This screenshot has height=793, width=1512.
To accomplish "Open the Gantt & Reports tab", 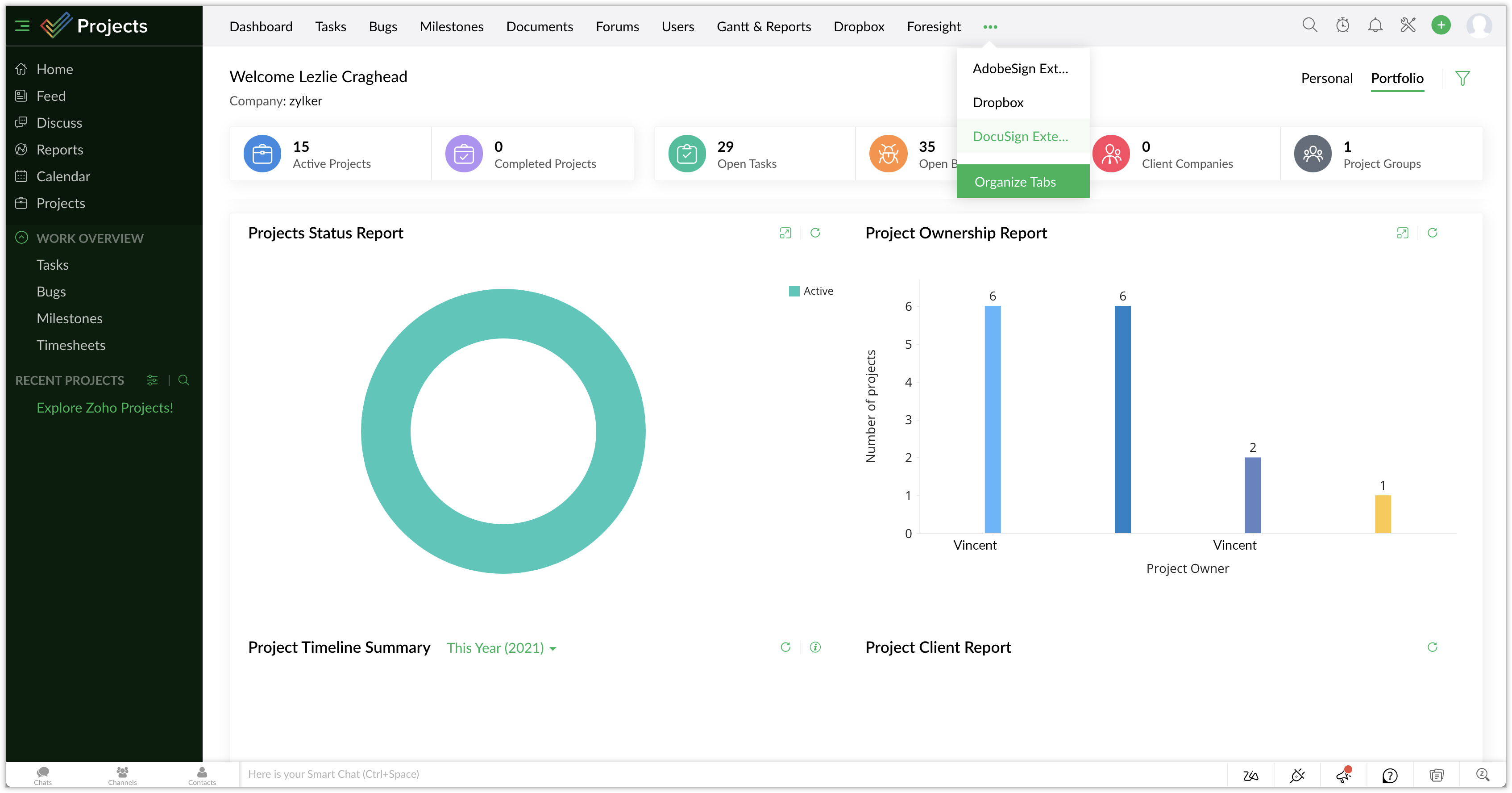I will point(764,26).
